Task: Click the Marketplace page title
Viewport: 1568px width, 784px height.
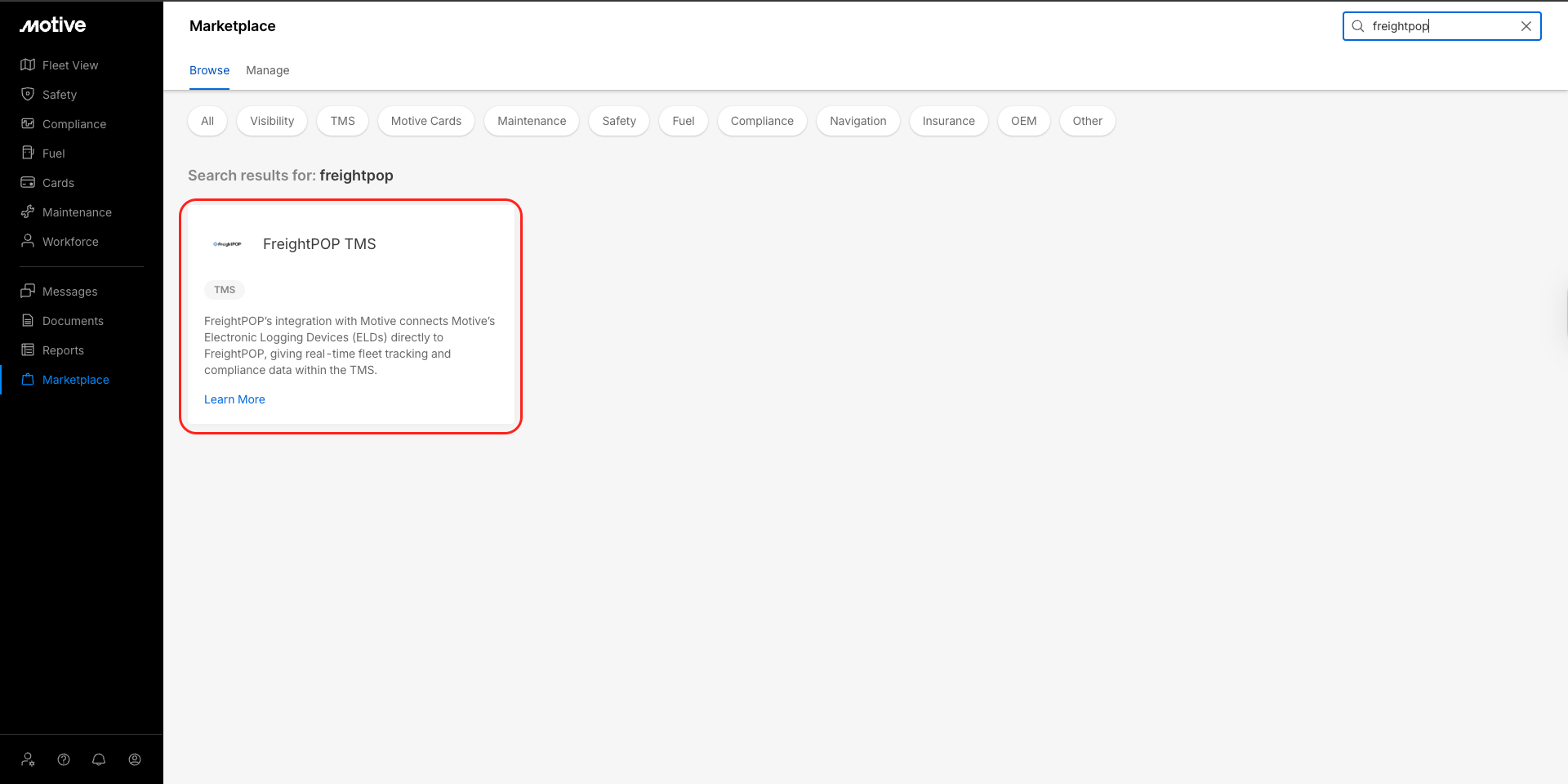Action: (x=233, y=26)
